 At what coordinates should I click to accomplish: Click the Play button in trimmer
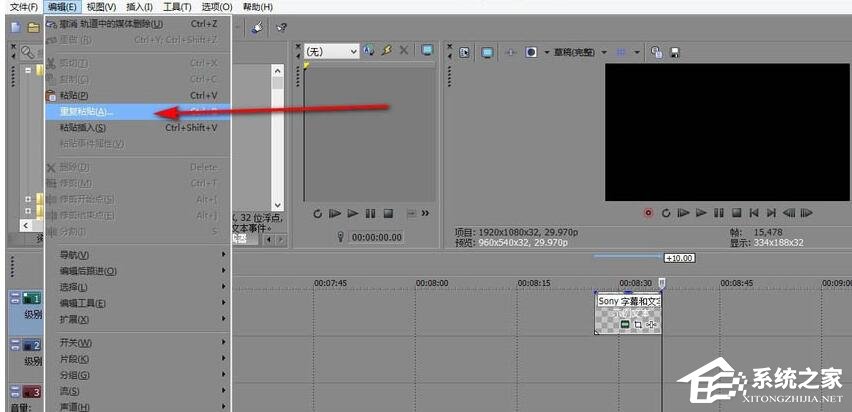(353, 214)
